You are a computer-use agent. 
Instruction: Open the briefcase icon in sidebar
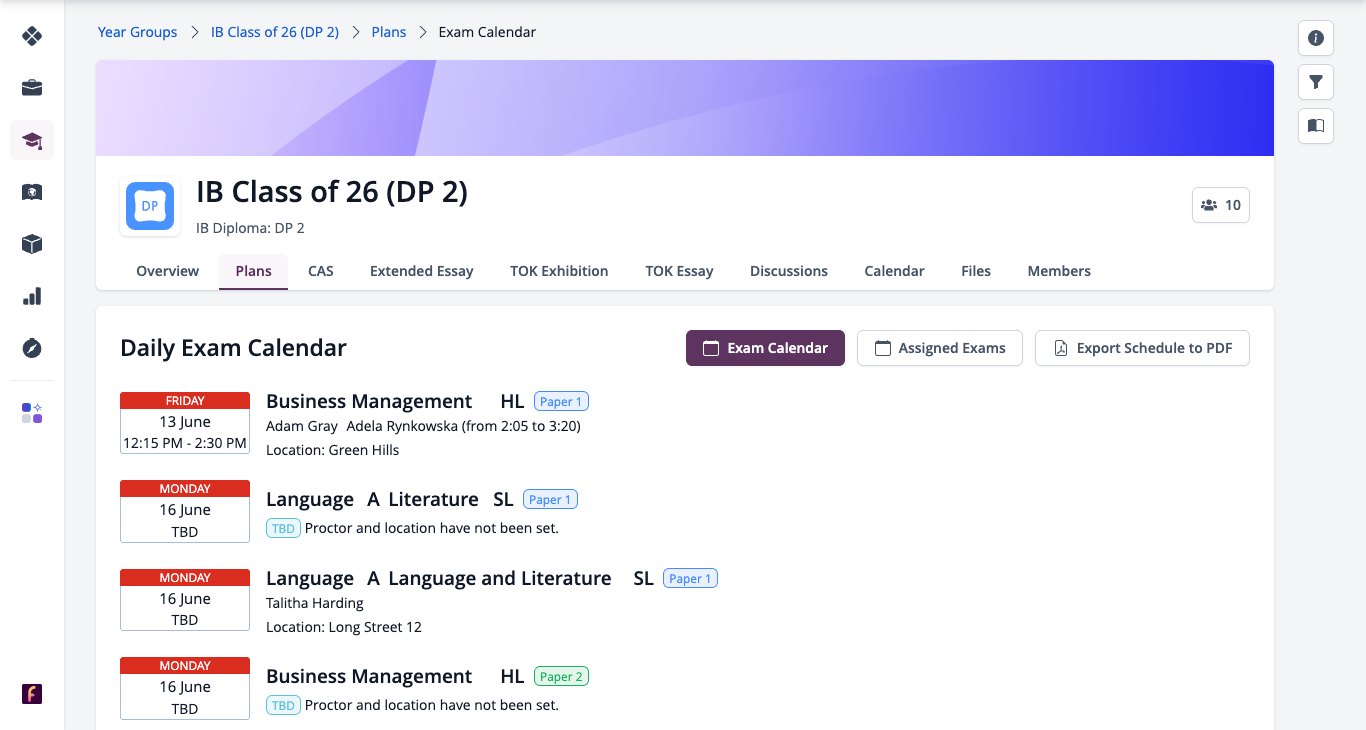point(32,88)
